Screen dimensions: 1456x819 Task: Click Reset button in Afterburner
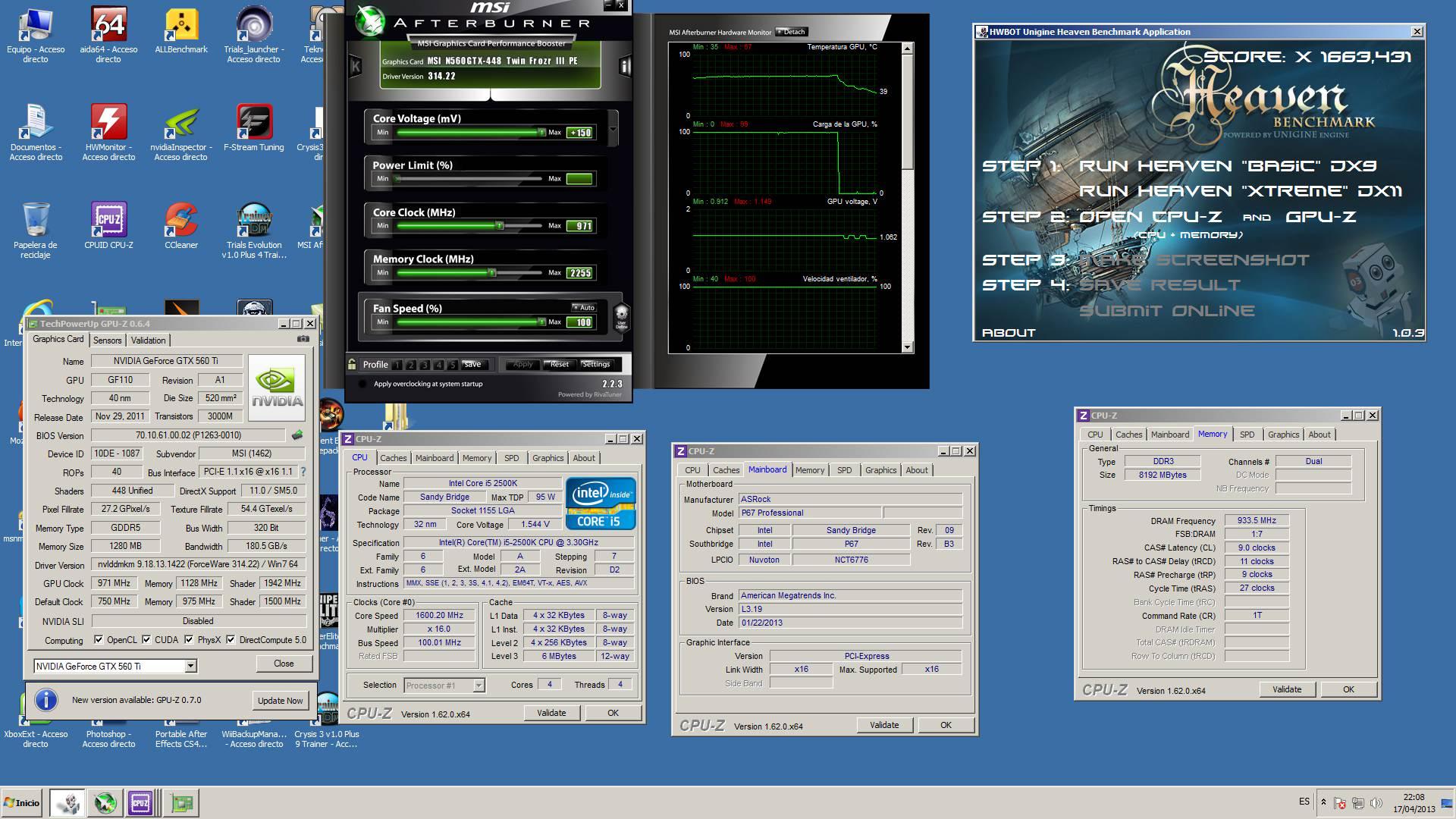click(560, 365)
